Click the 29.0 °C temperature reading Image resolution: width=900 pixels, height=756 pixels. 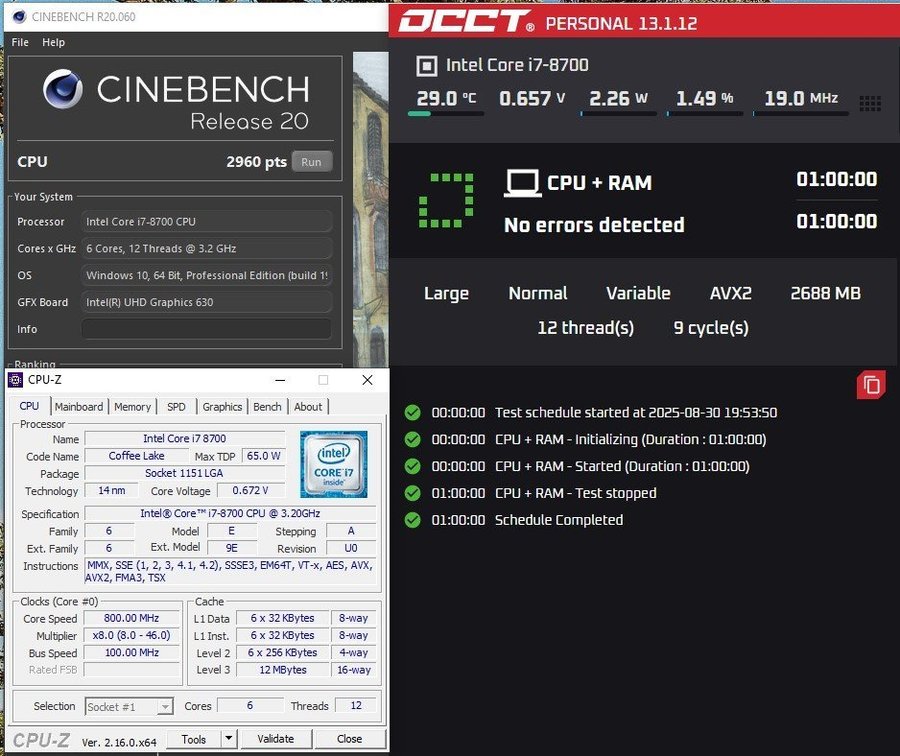pyautogui.click(x=446, y=98)
